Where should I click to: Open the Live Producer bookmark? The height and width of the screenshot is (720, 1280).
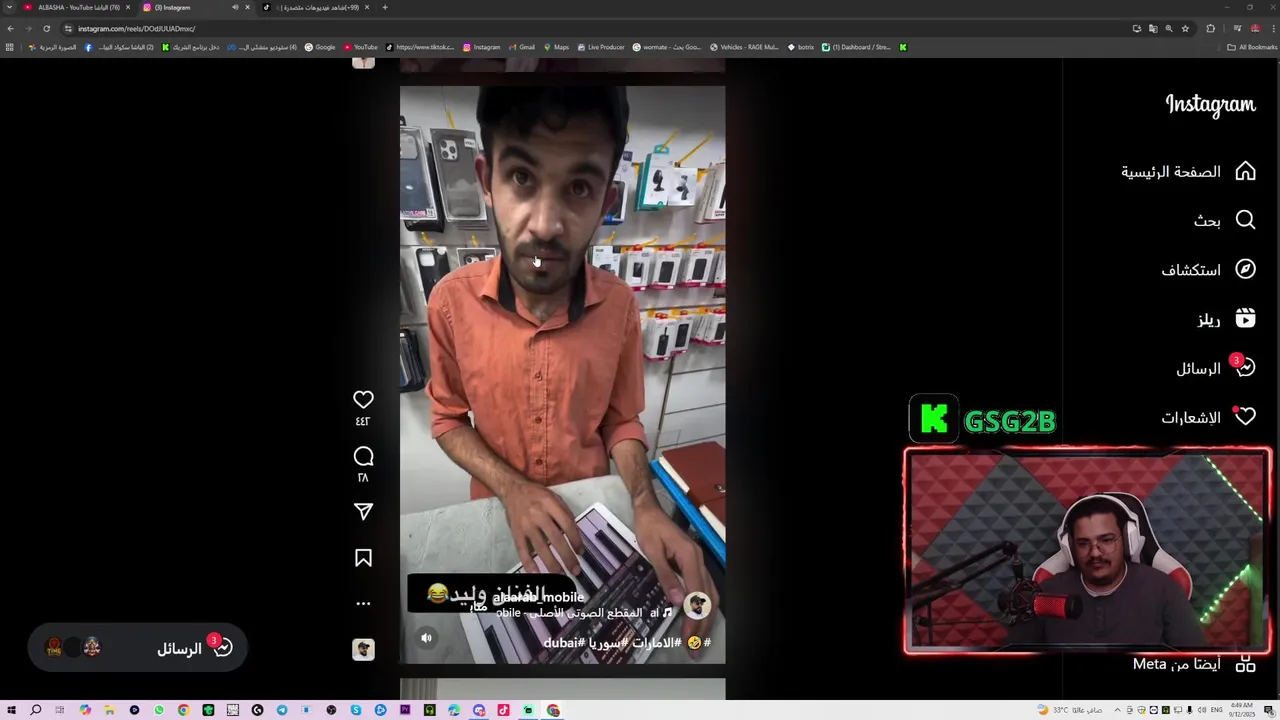pos(600,47)
